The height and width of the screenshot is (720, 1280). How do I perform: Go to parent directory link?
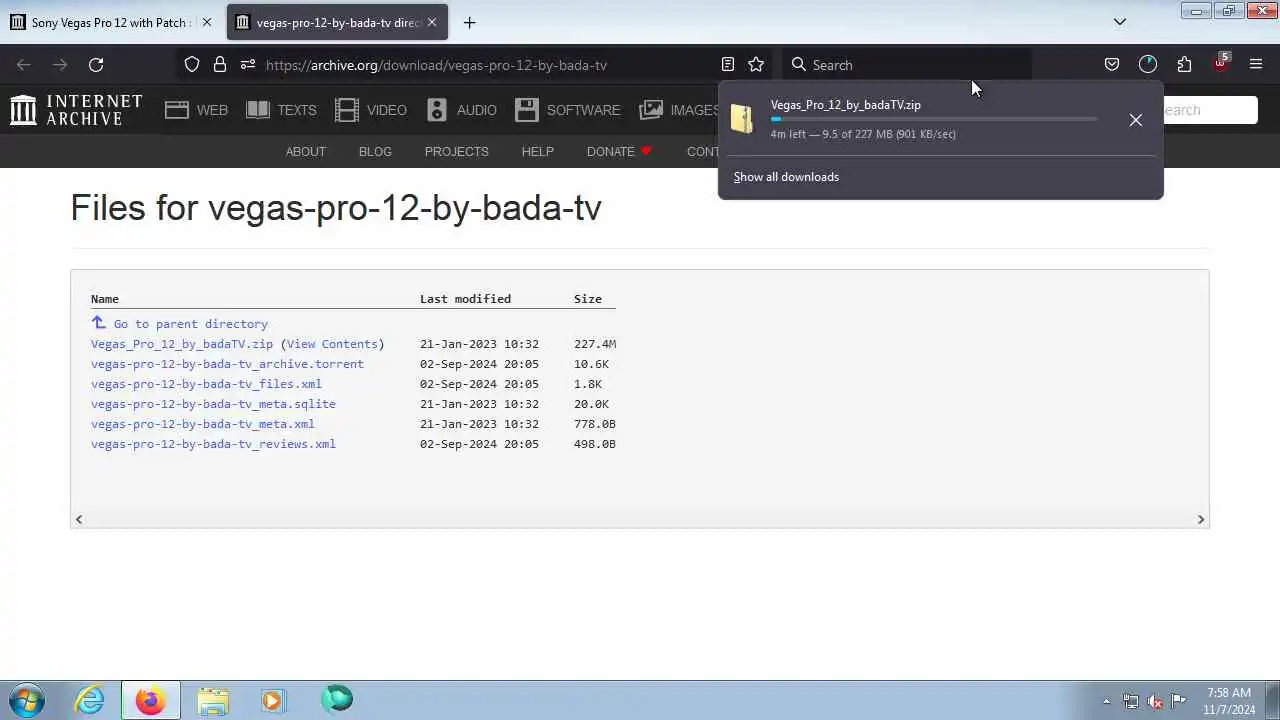pos(190,324)
